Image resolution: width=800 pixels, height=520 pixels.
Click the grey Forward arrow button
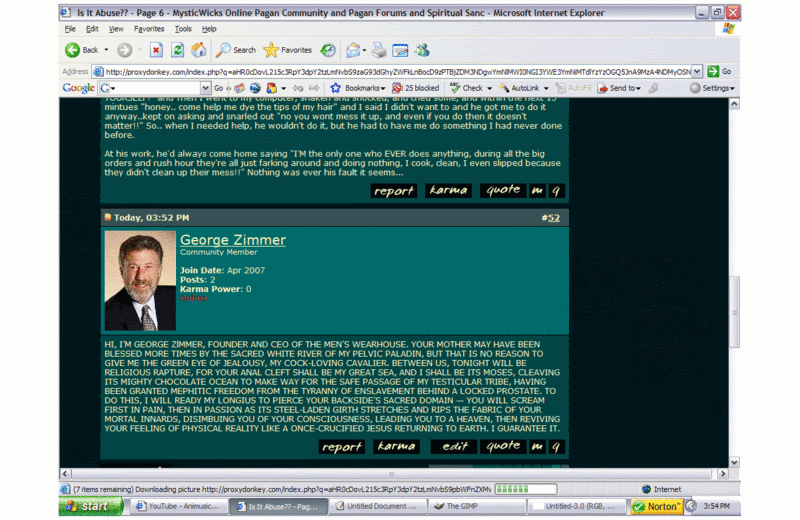(124, 50)
